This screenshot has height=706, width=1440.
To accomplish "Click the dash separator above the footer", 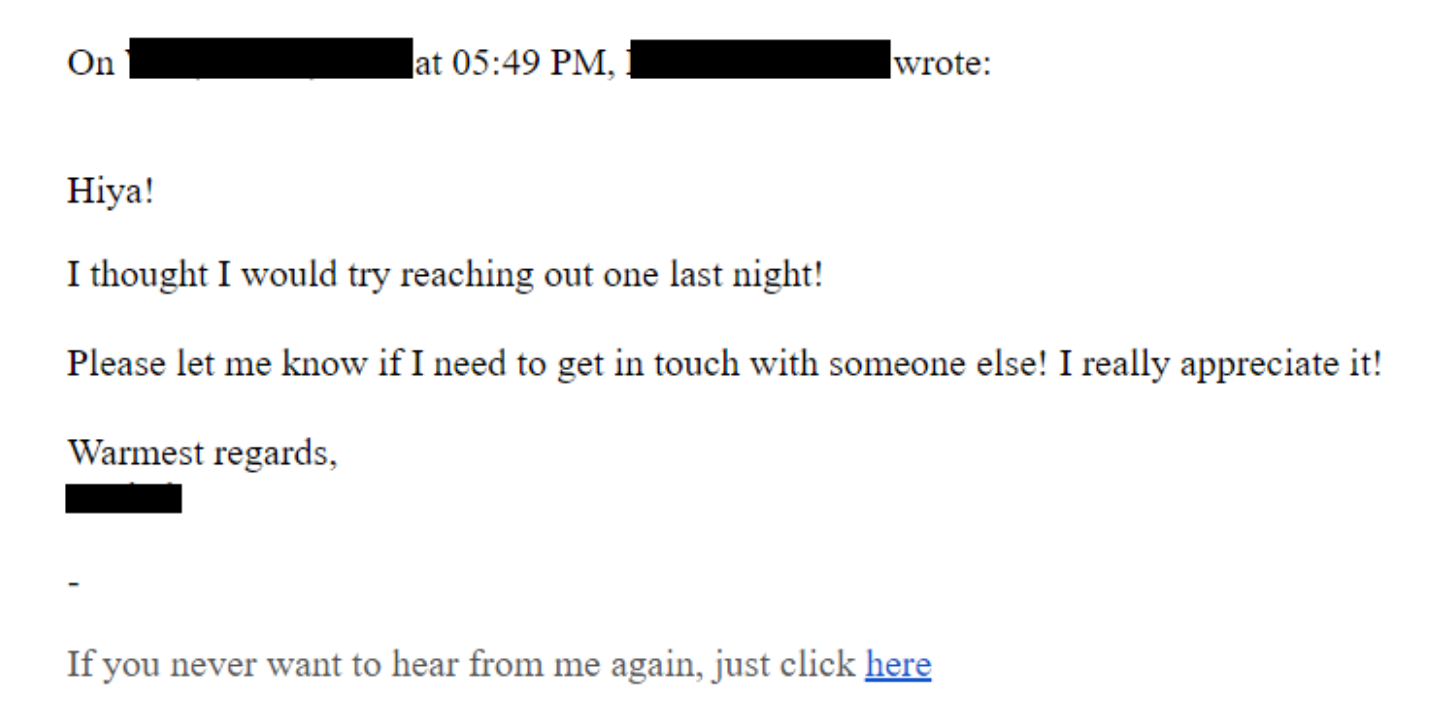I will 73,582.
